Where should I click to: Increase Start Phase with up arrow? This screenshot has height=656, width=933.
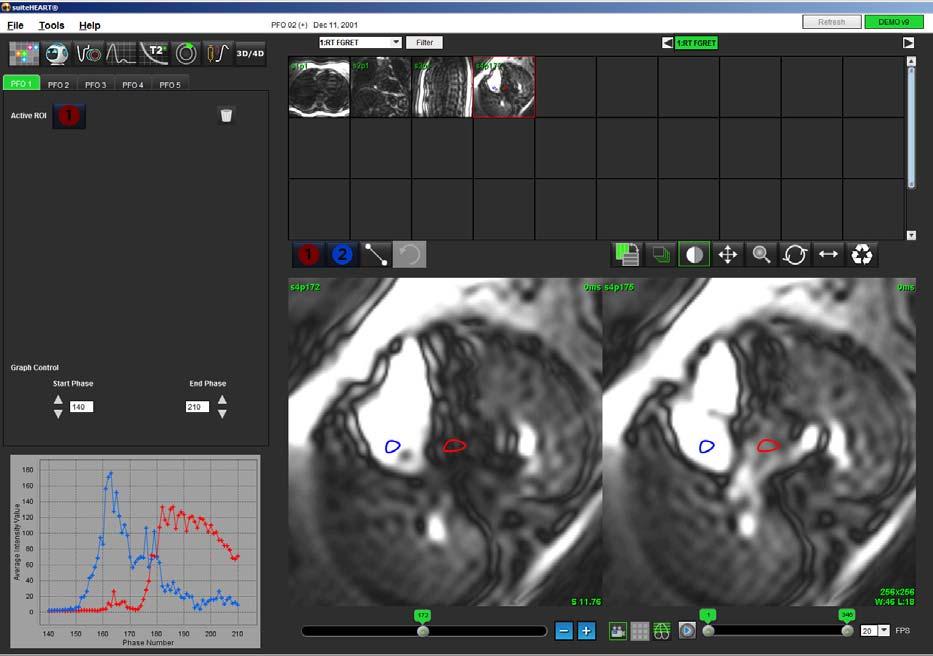58,399
